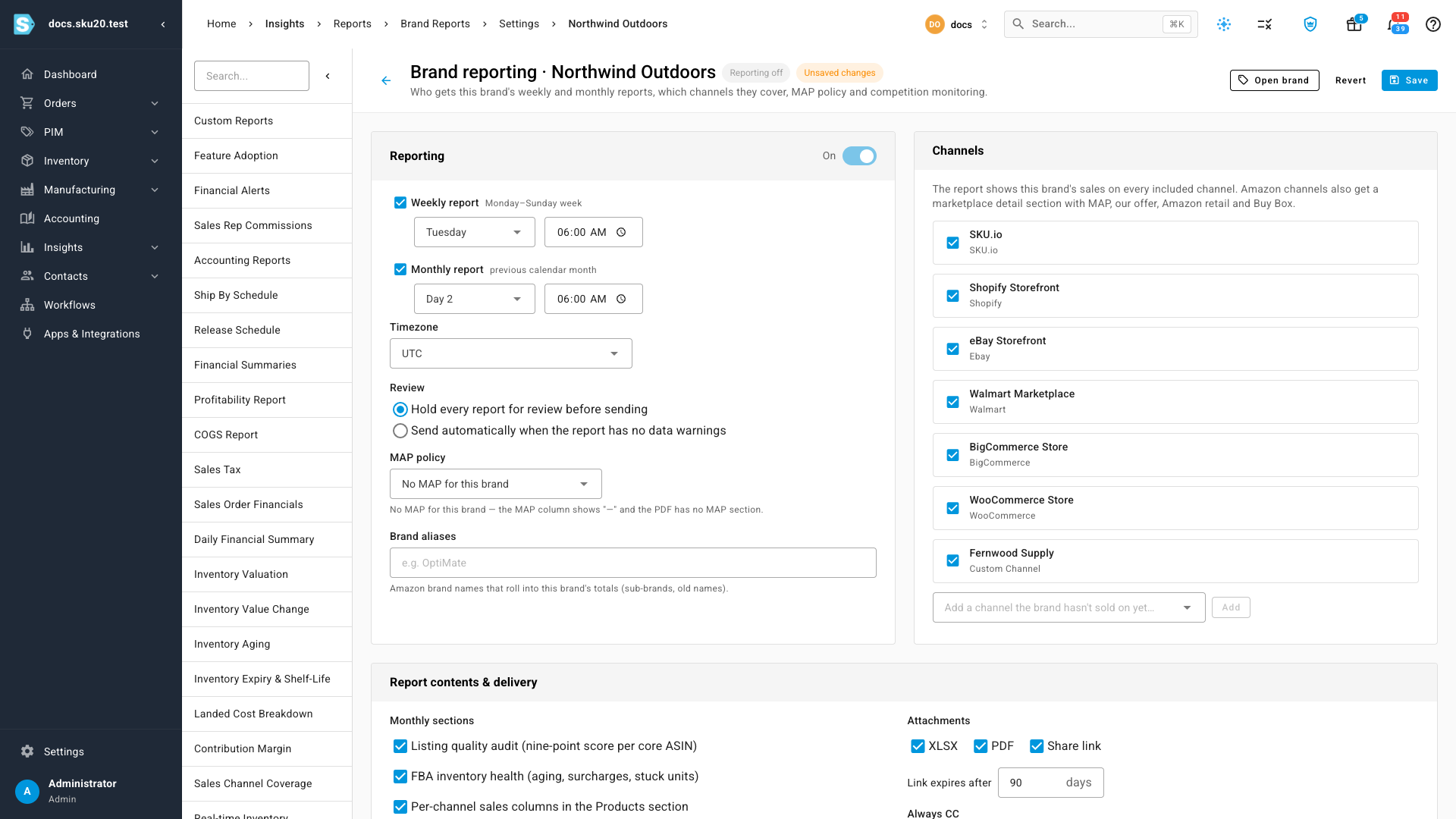Click the shield icon in top bar
The image size is (1456, 819).
(1310, 24)
